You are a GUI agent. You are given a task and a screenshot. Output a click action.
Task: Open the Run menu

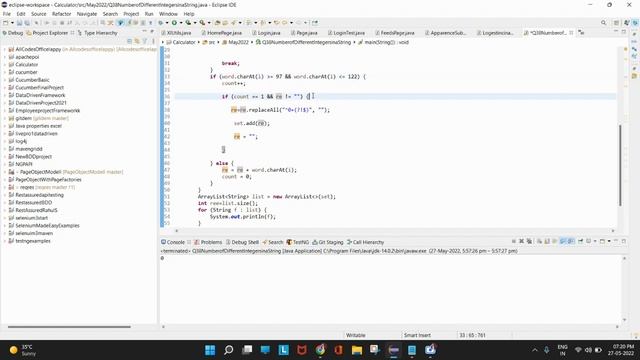coord(149,14)
